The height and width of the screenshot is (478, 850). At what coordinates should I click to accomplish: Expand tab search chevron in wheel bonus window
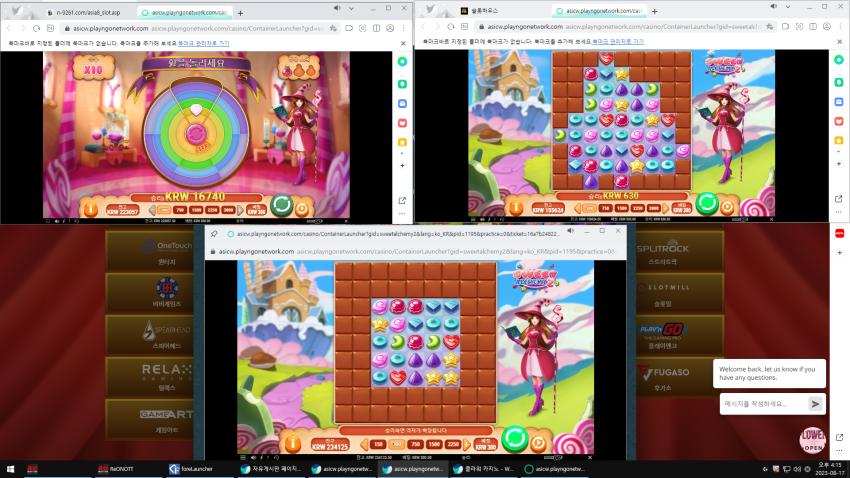[x=351, y=8]
